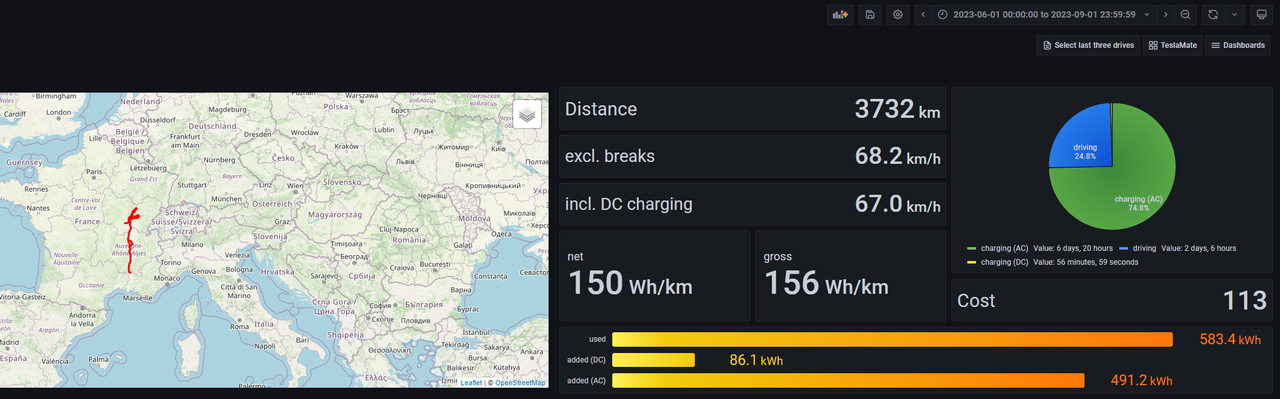Shift time range forward with right arrow
Viewport: 1280px width, 399px height.
point(1165,15)
